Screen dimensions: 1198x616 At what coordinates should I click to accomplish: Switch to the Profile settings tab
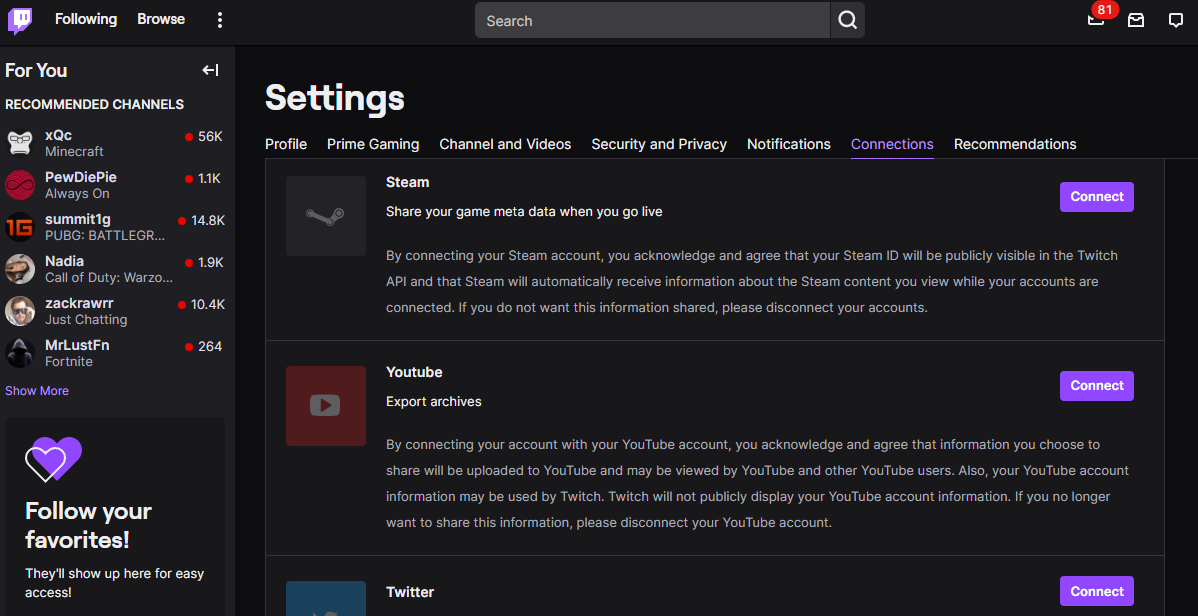286,144
